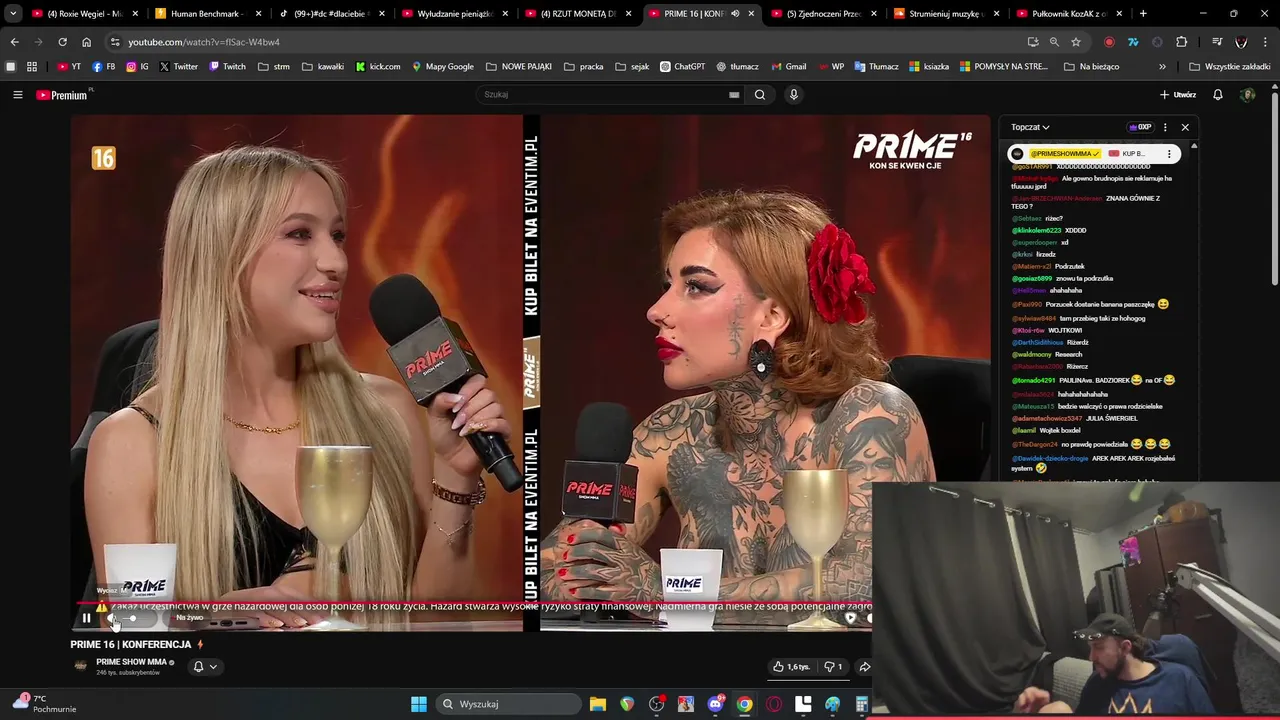Share the video with the arrow icon
This screenshot has width=1280, height=720.
[864, 667]
